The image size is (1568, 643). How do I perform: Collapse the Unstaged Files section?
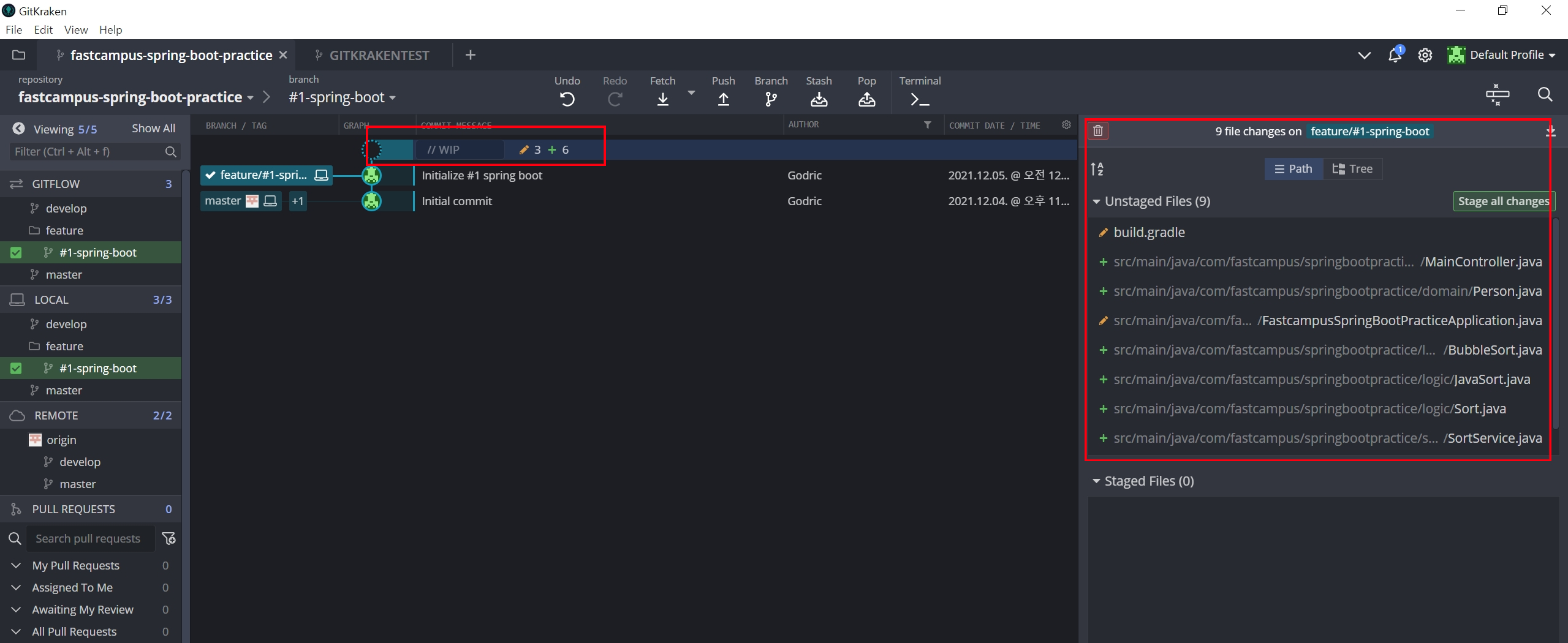1096,201
